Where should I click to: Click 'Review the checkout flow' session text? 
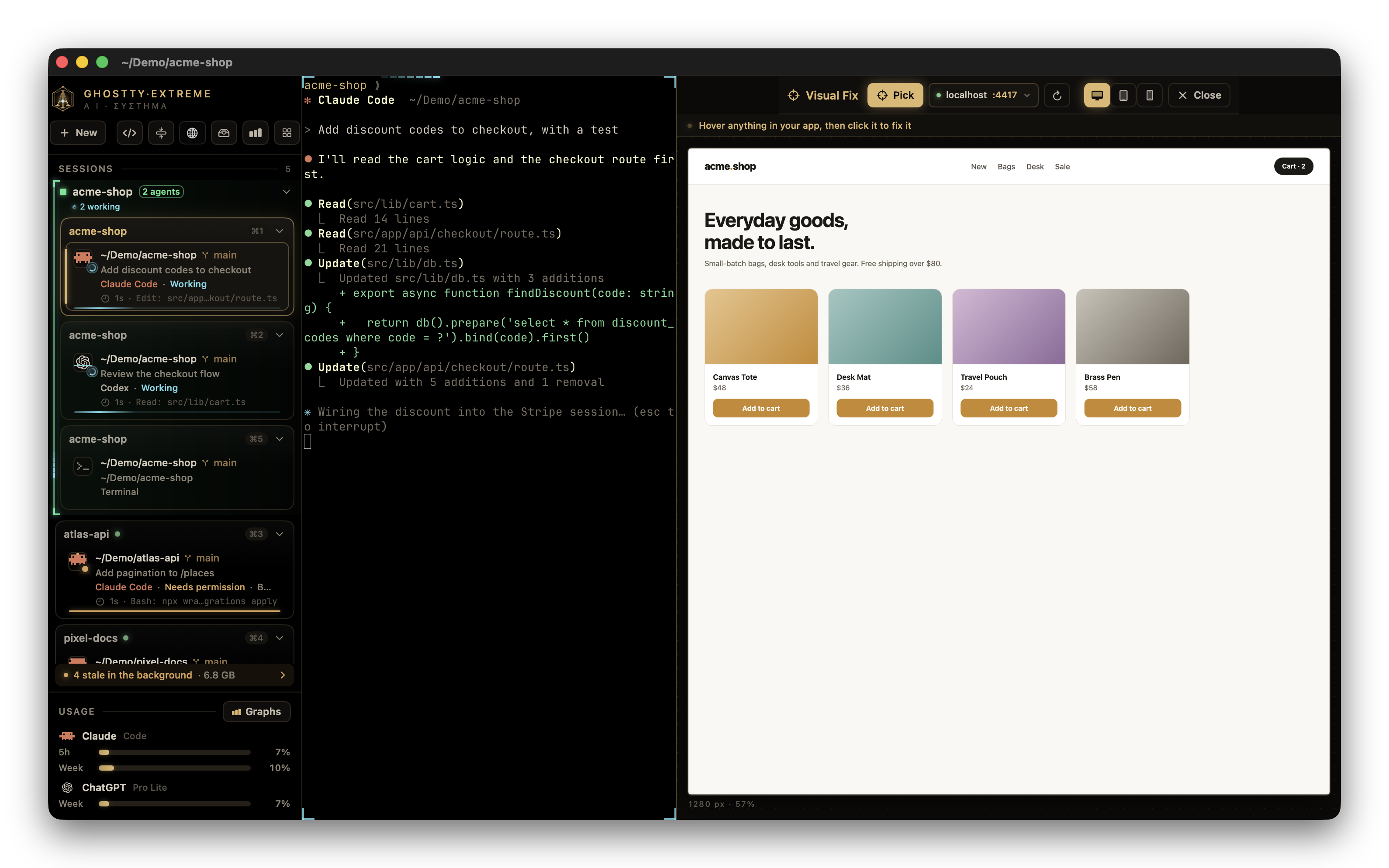pyautogui.click(x=159, y=374)
